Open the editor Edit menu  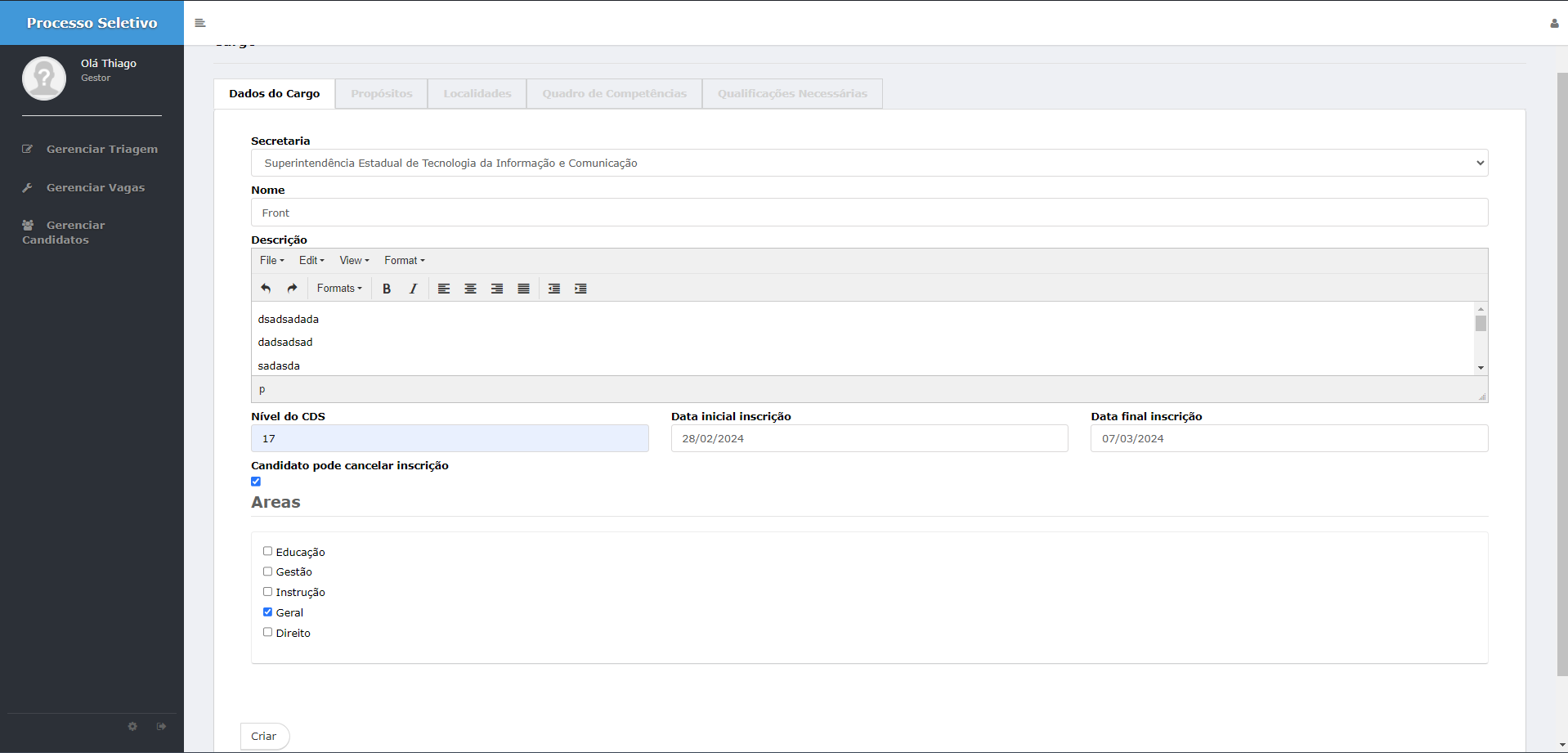tap(311, 260)
